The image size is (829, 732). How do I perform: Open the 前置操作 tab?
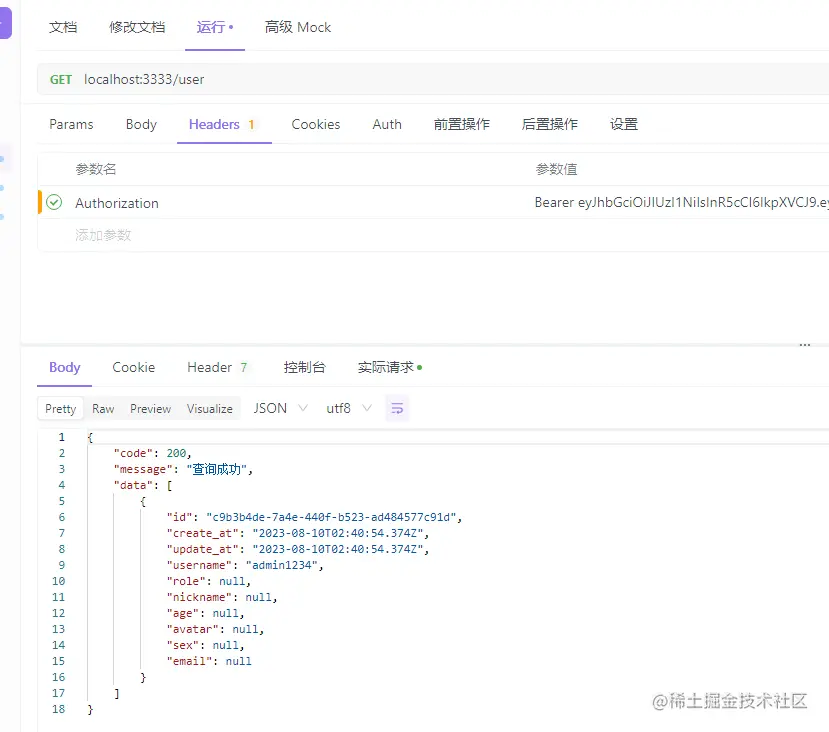click(x=462, y=124)
